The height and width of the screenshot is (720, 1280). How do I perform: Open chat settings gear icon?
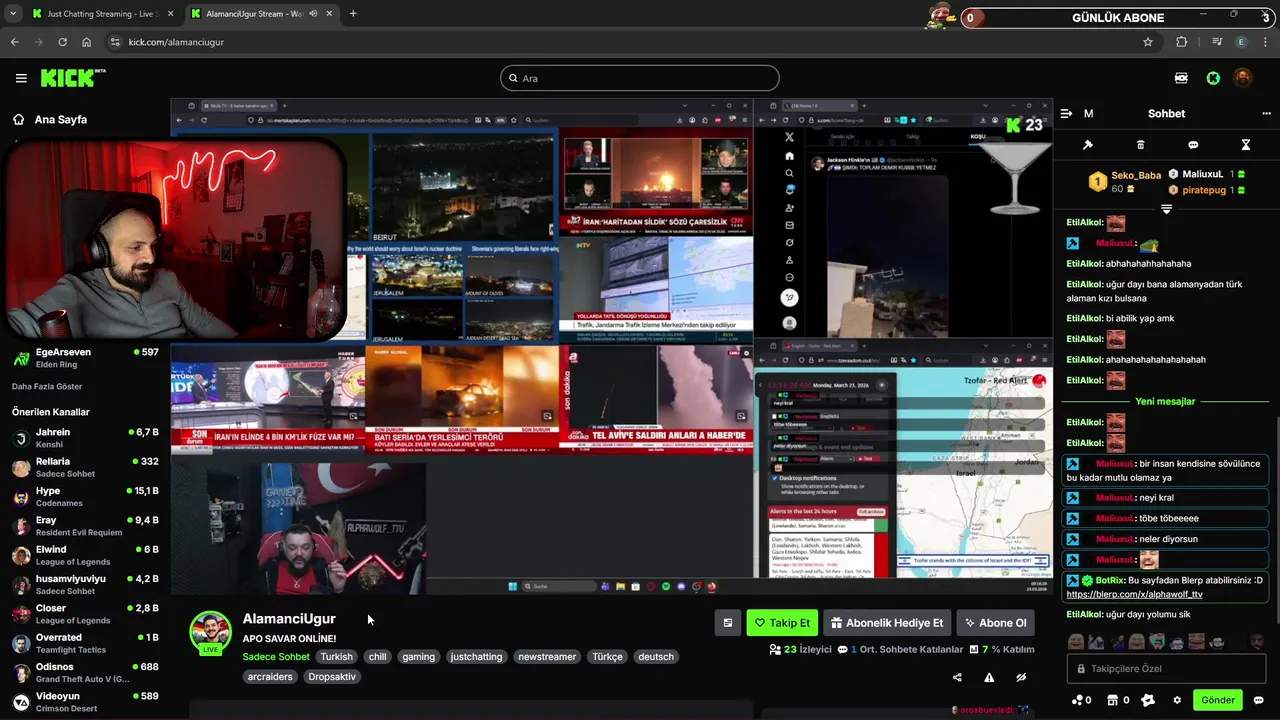pos(1177,700)
